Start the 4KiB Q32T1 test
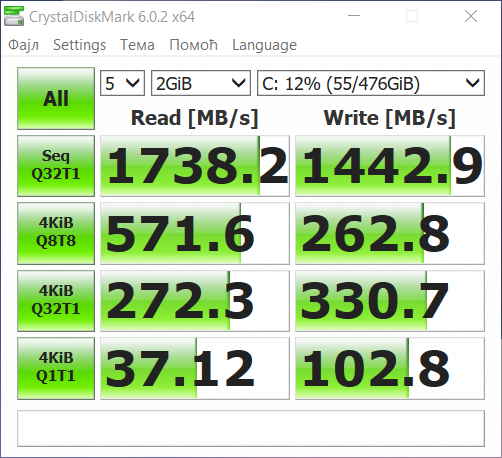This screenshot has height=458, width=502. point(56,301)
